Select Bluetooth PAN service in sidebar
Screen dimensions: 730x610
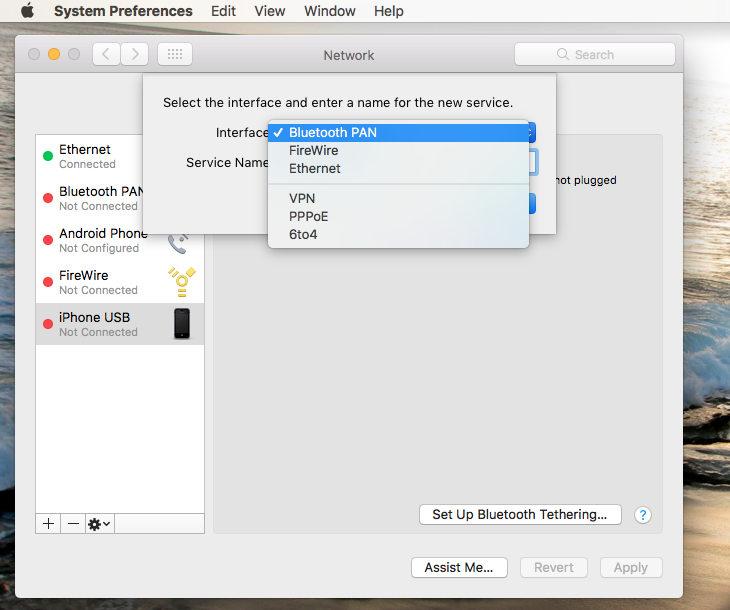tap(89, 198)
